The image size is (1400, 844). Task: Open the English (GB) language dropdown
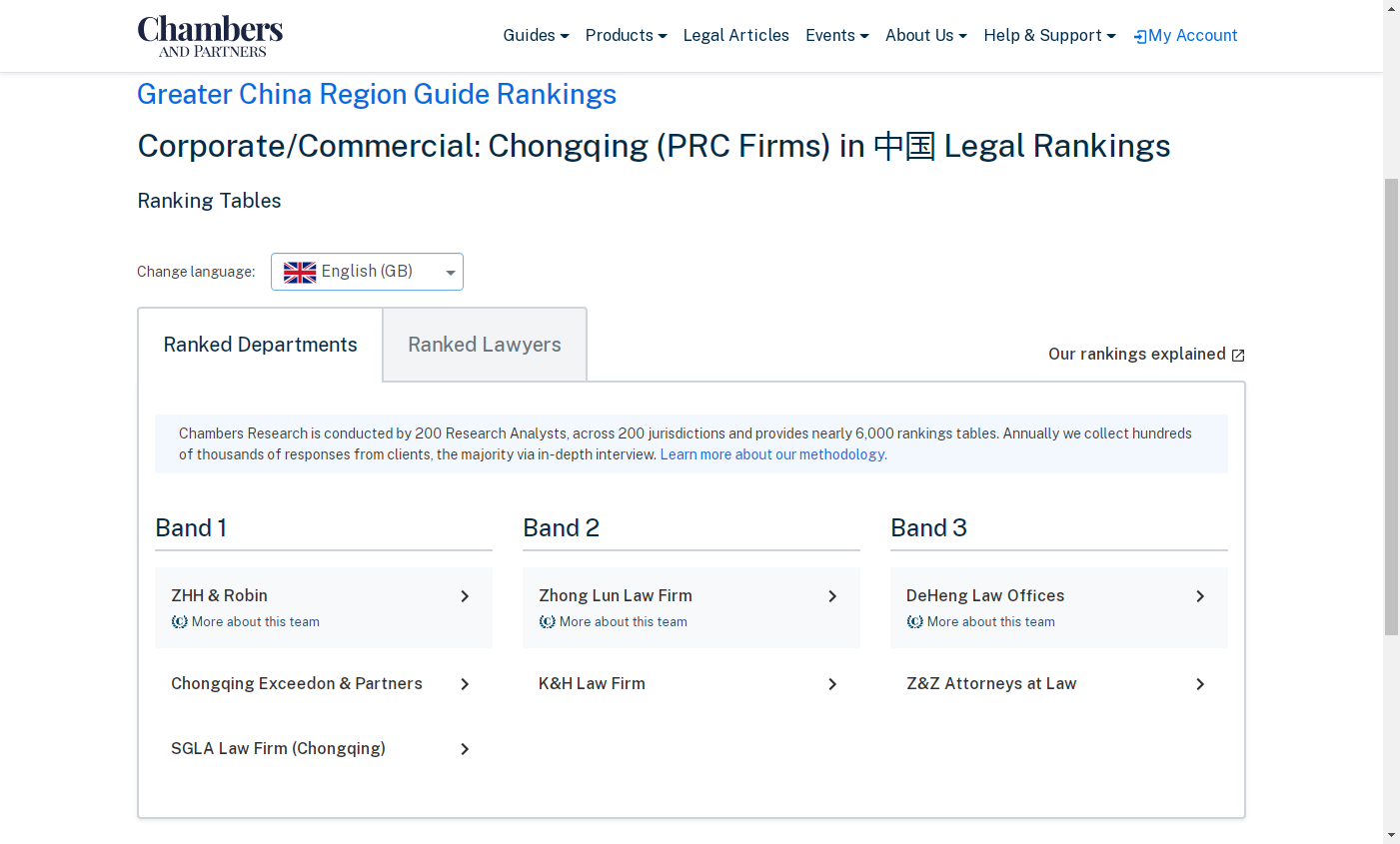(367, 272)
